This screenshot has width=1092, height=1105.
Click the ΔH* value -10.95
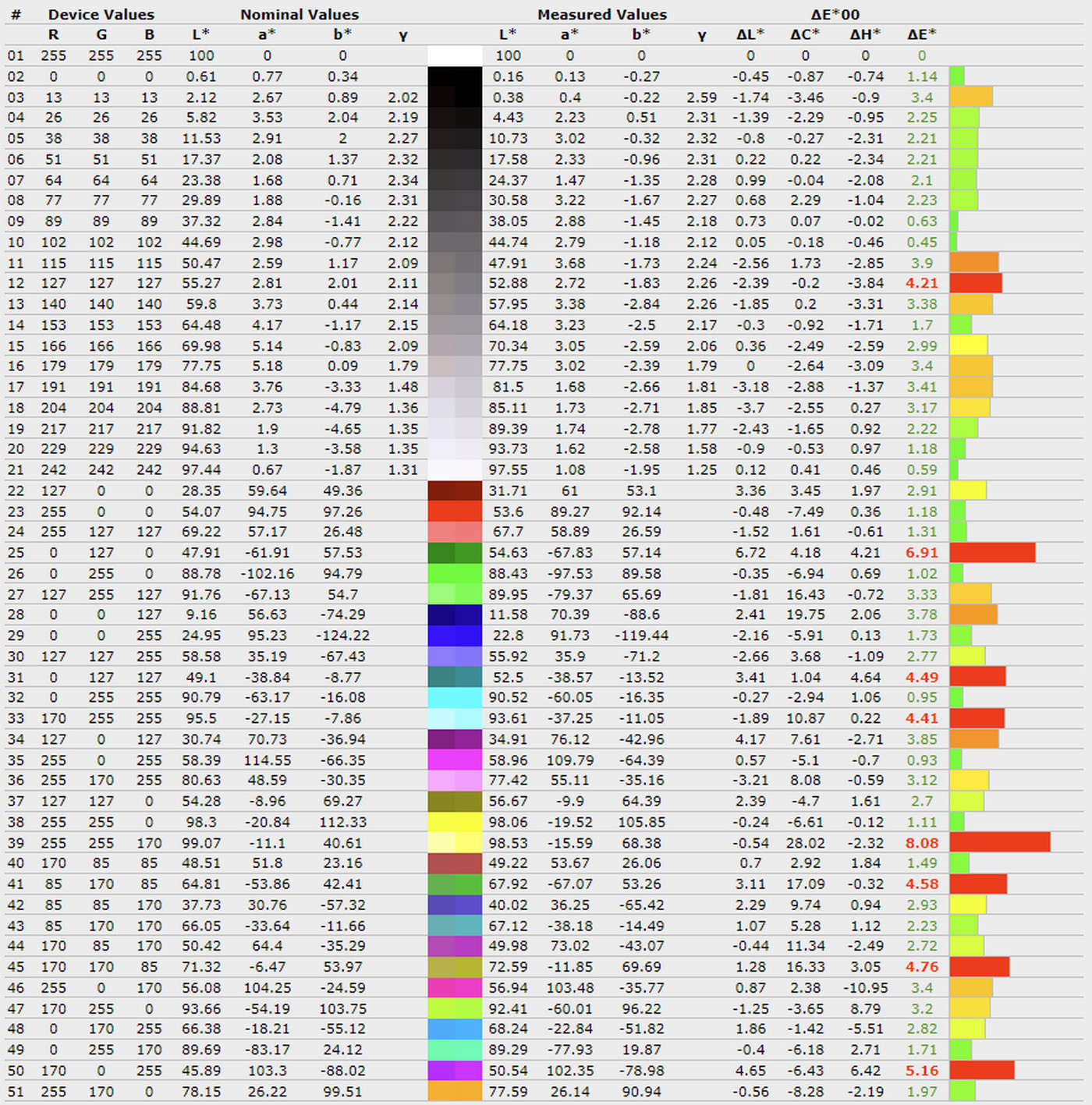pos(865,988)
